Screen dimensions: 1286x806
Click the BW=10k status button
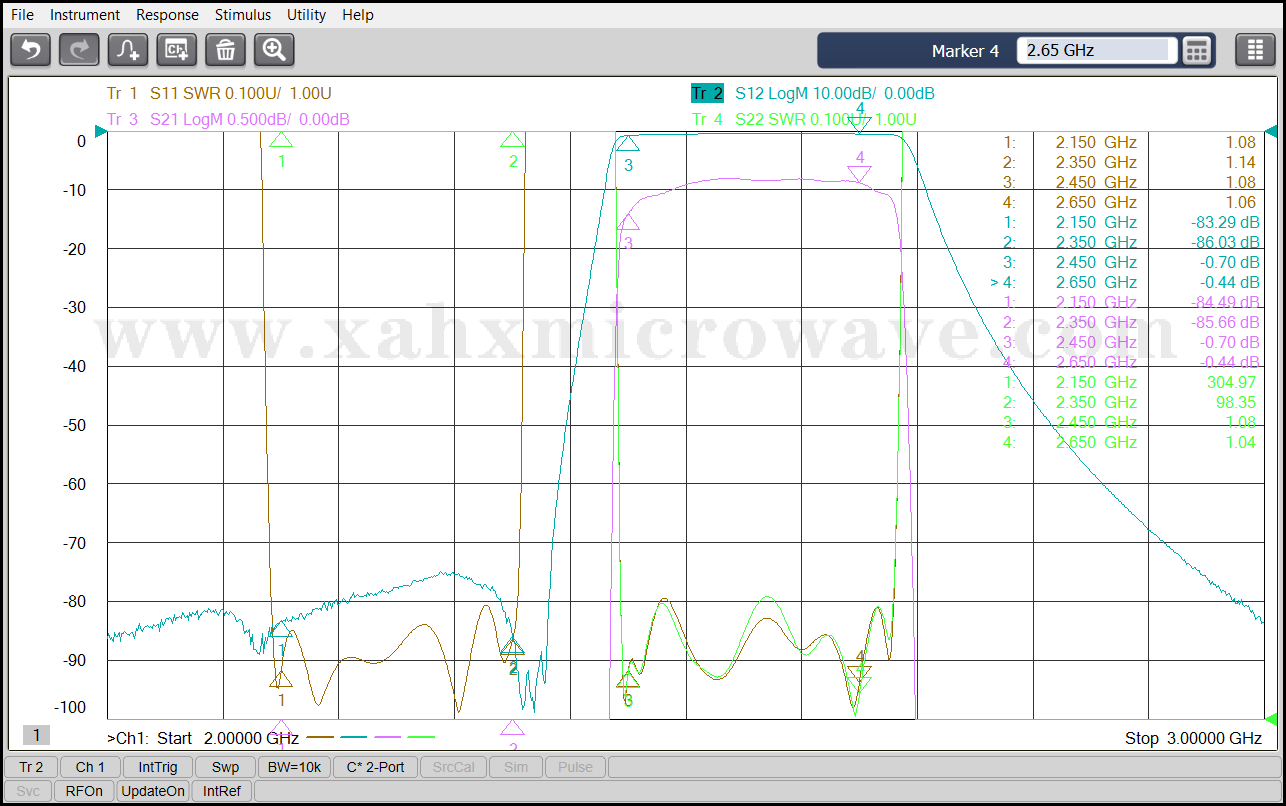tap(295, 767)
